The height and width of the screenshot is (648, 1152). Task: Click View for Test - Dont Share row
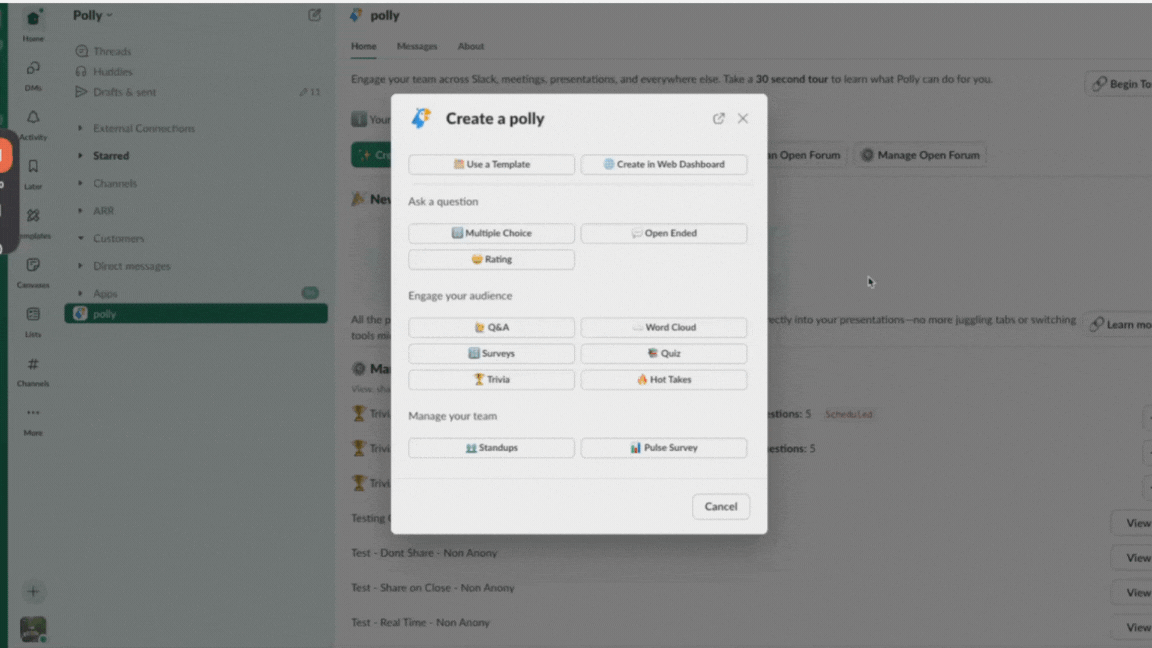coord(1133,558)
